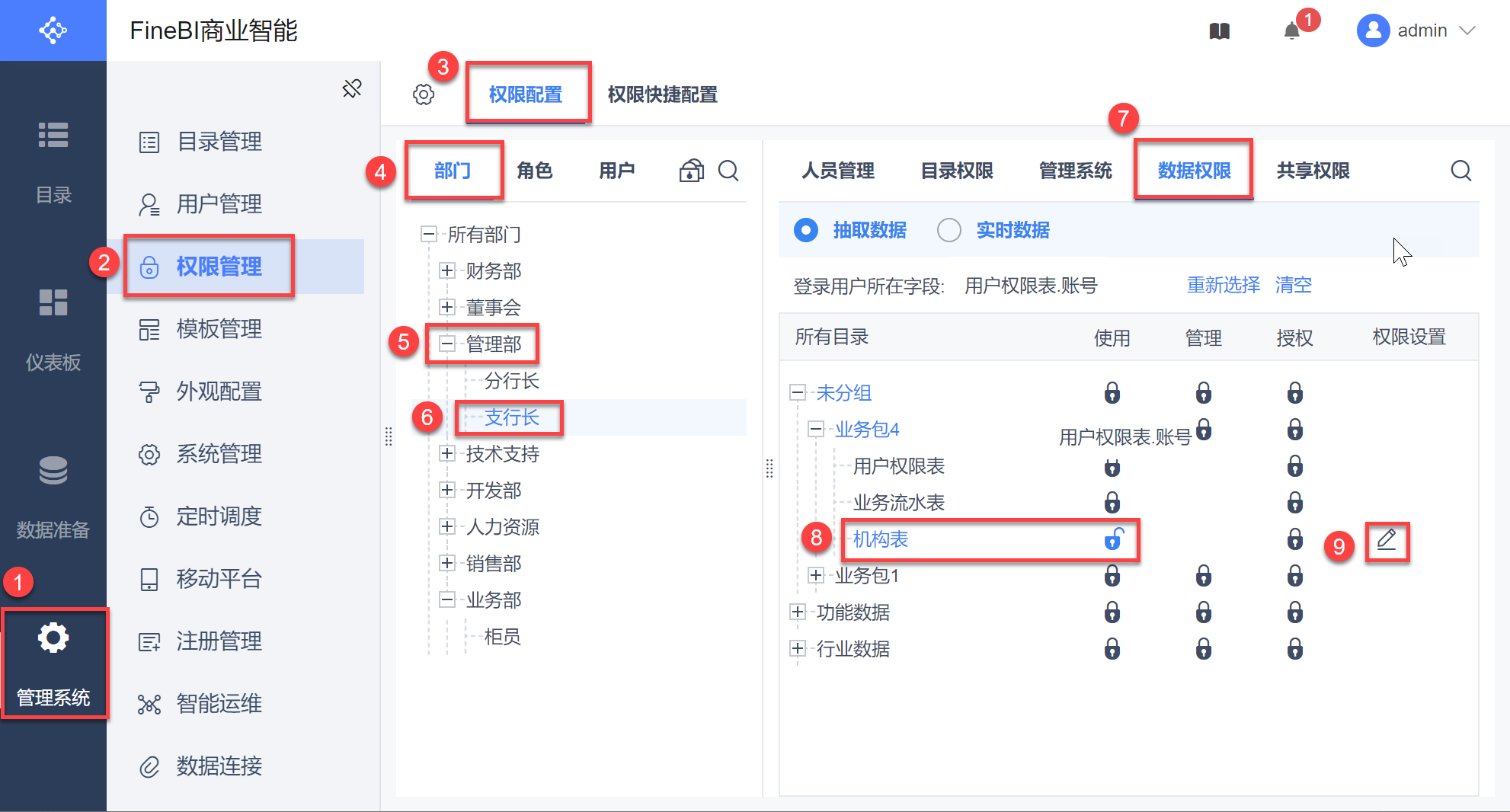Expand the 财务部 department node
1510x812 pixels.
pyautogui.click(x=447, y=270)
